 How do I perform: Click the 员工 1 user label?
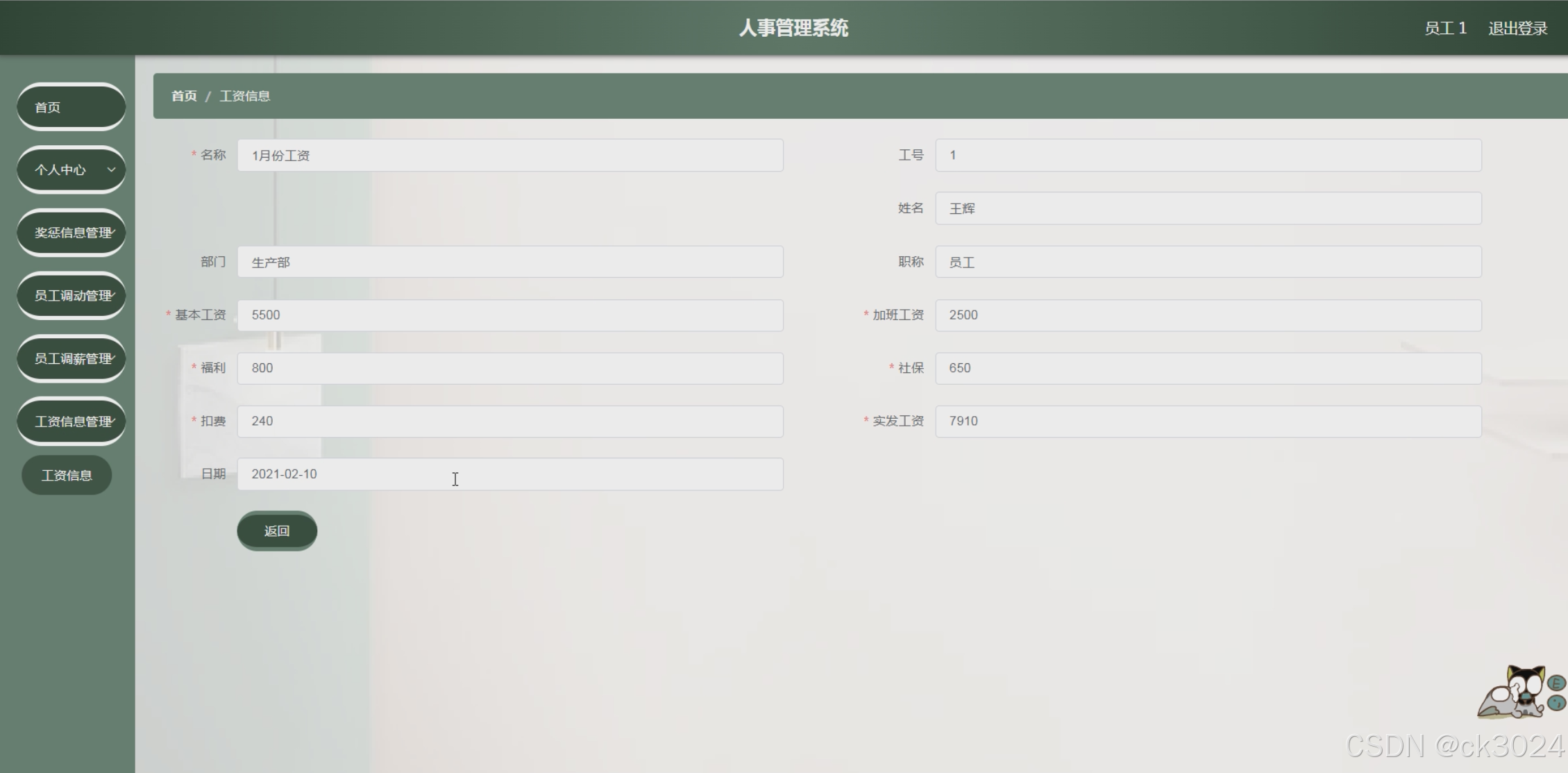click(x=1445, y=28)
